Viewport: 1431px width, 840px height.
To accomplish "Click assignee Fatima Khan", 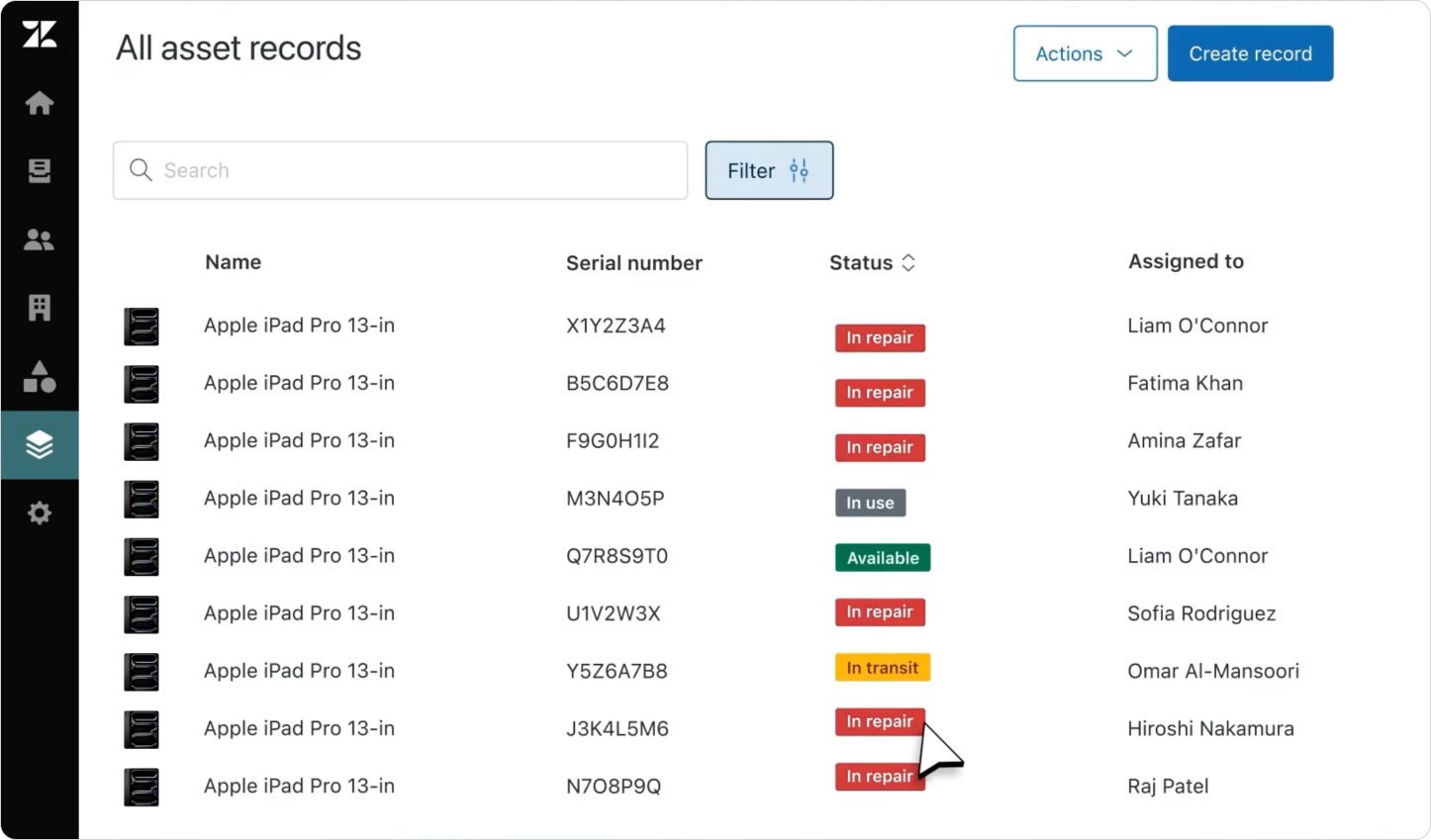I will [x=1185, y=383].
